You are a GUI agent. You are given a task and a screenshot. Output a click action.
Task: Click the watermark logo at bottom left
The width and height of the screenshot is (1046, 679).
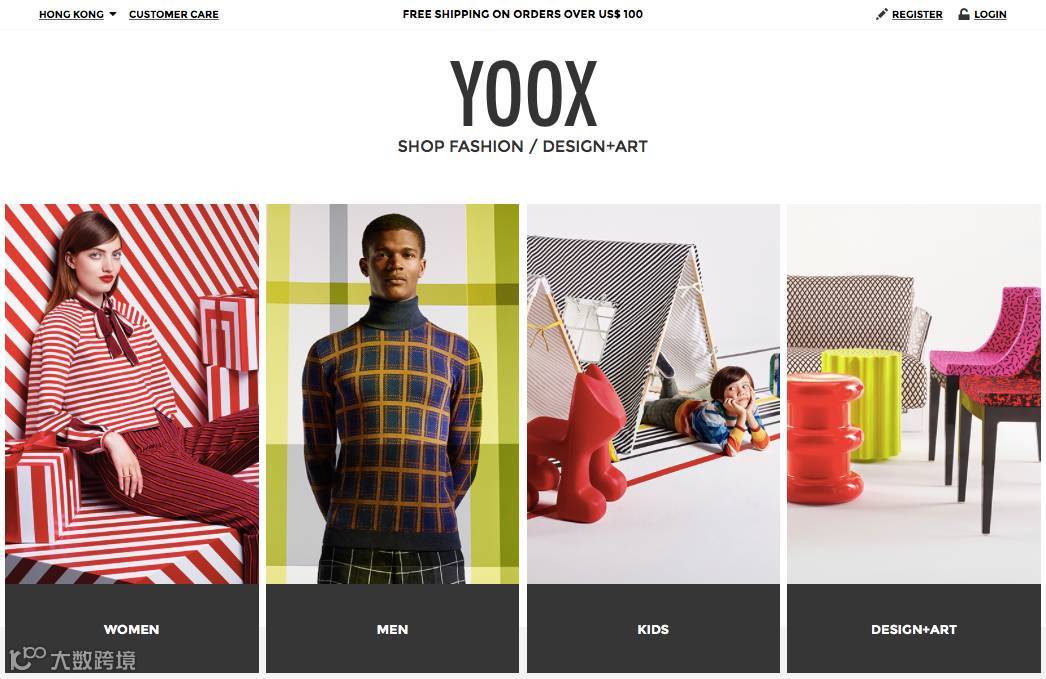click(72, 659)
